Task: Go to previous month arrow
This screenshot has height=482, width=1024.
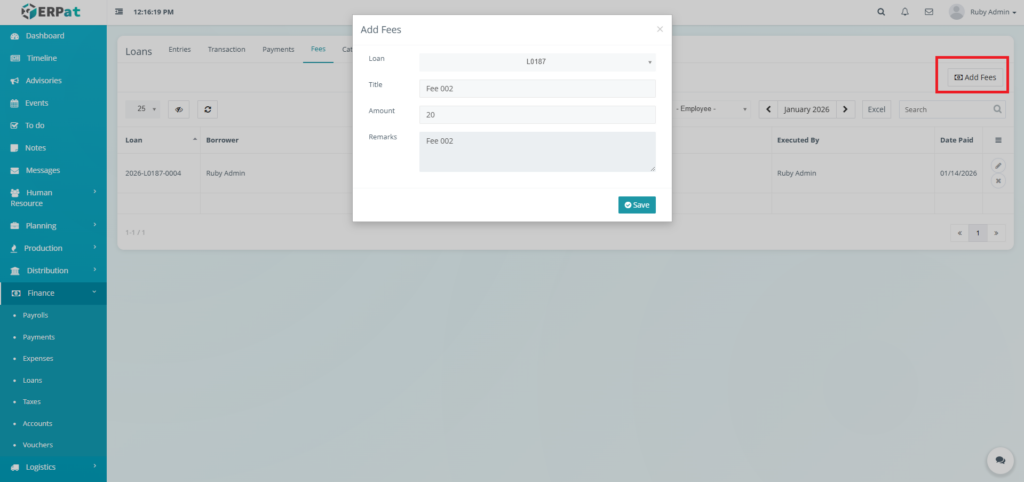Action: pos(768,110)
